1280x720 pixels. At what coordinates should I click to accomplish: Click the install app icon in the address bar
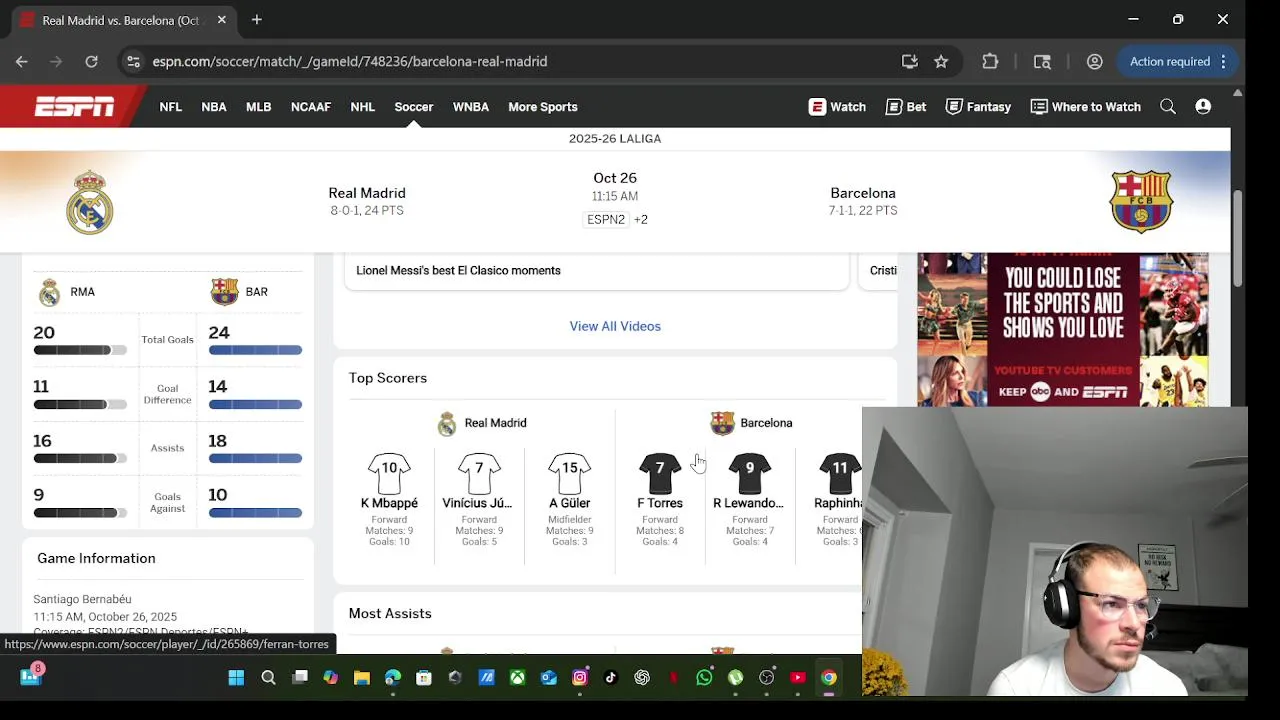909,61
